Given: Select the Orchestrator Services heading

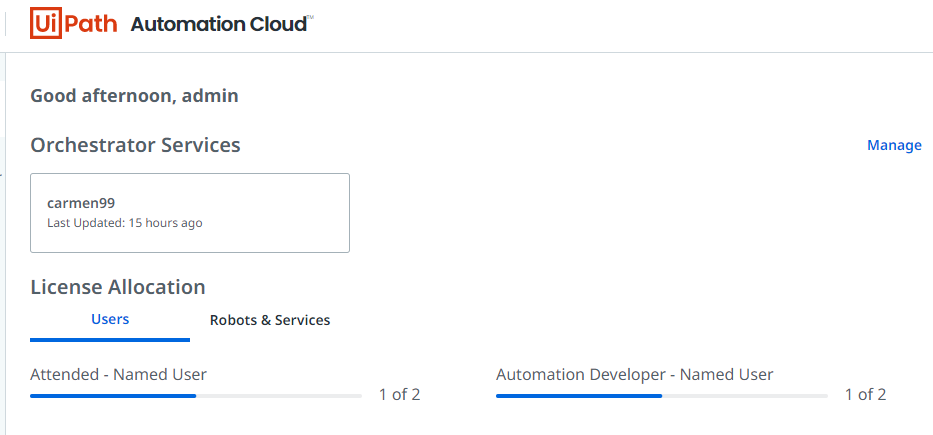Looking at the screenshot, I should tap(135, 145).
